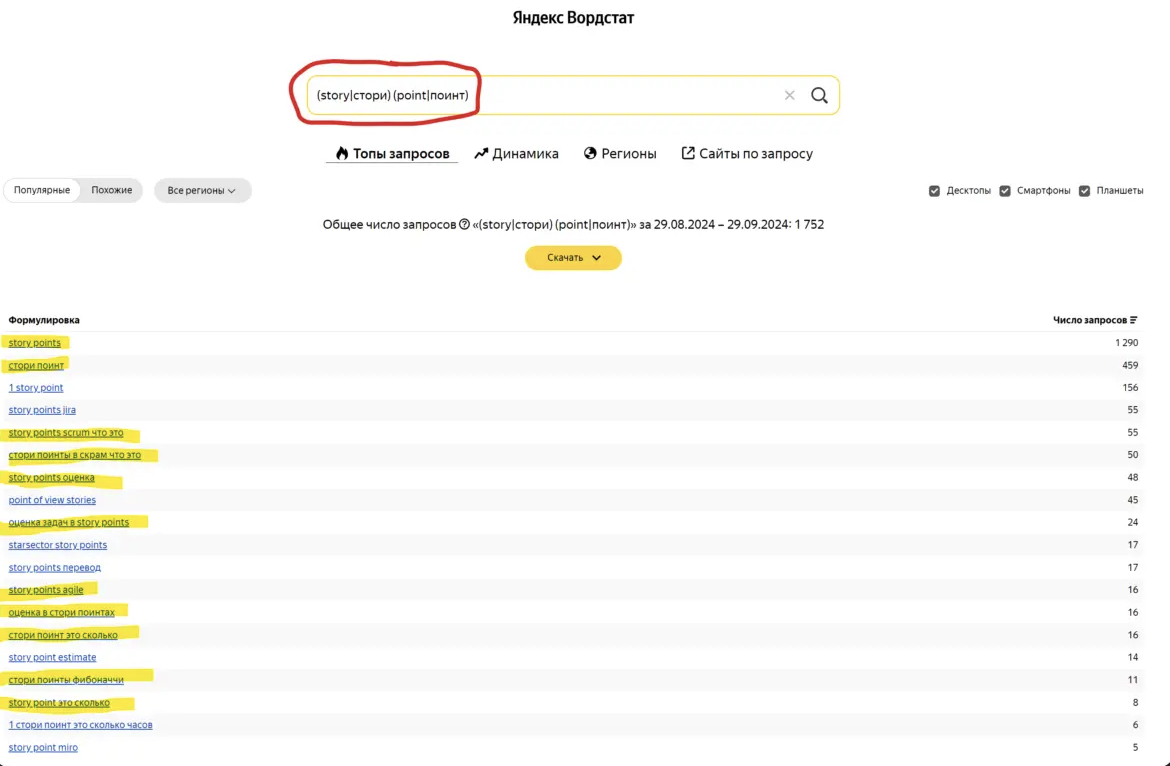Click the sort icon near Число запросов
The width and height of the screenshot is (1170, 766).
coord(1133,320)
